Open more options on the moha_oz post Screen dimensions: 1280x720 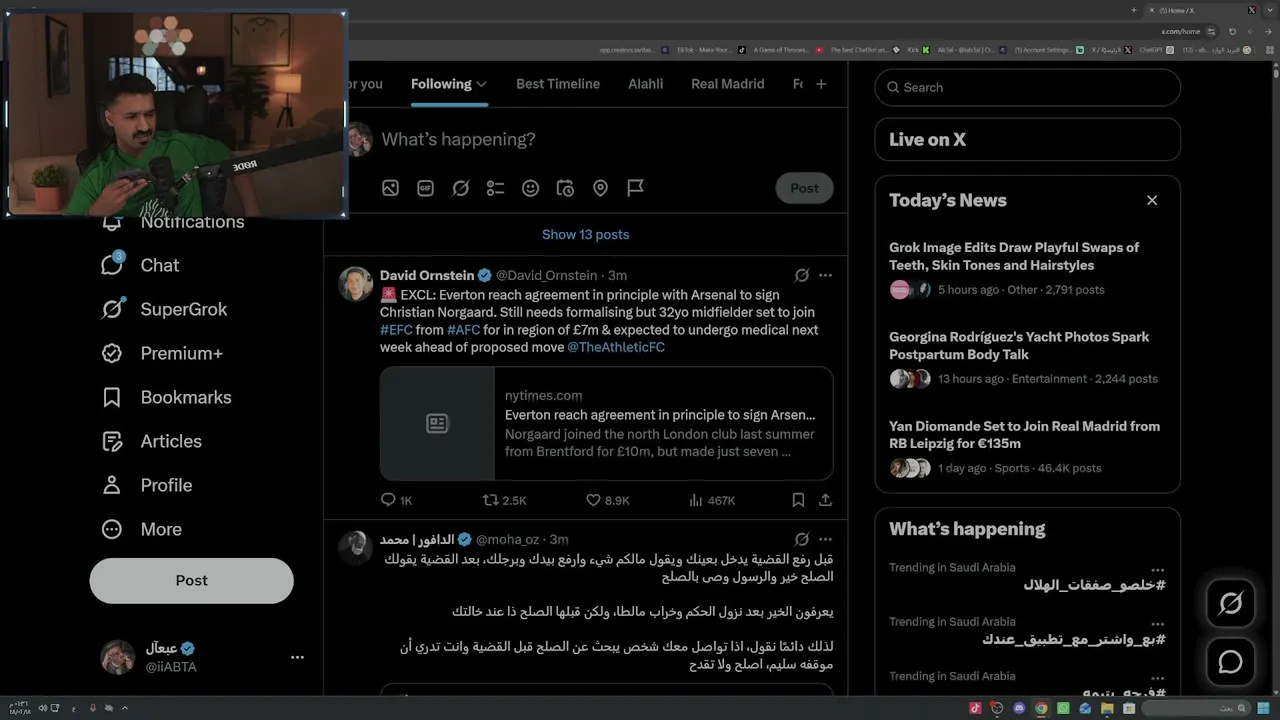tap(825, 540)
